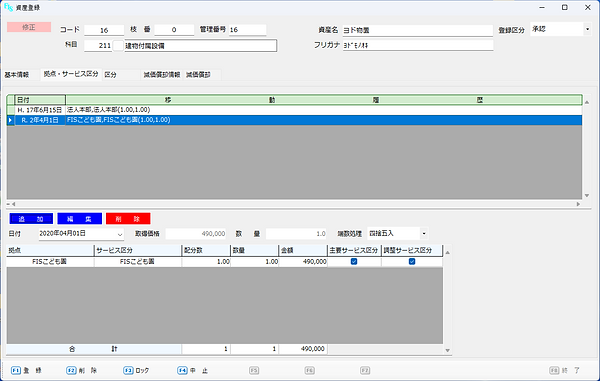600x381 pixels.
Task: Click the F4 中止 function key
Action: tap(192, 370)
